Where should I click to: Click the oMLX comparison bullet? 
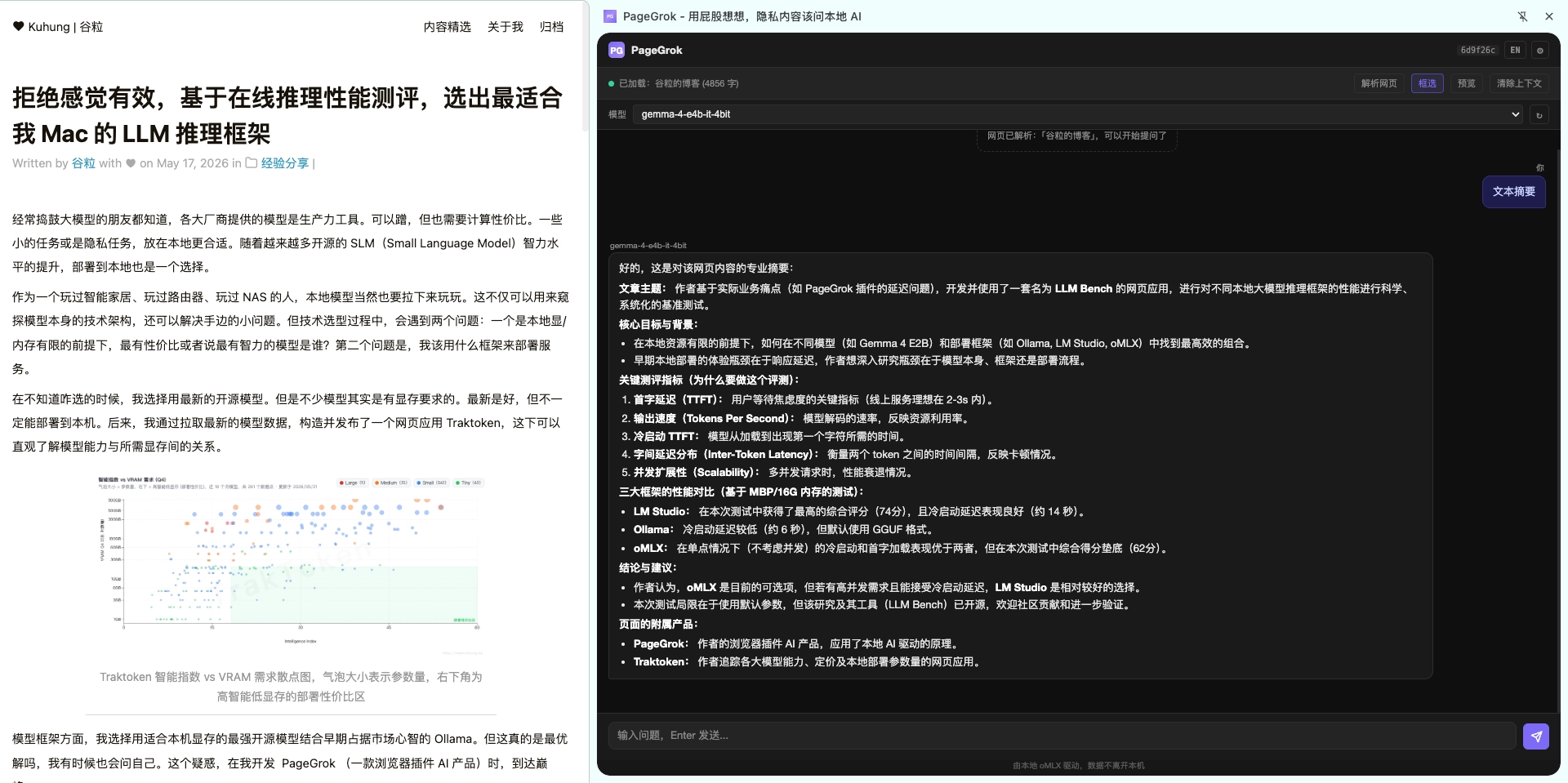click(x=902, y=549)
